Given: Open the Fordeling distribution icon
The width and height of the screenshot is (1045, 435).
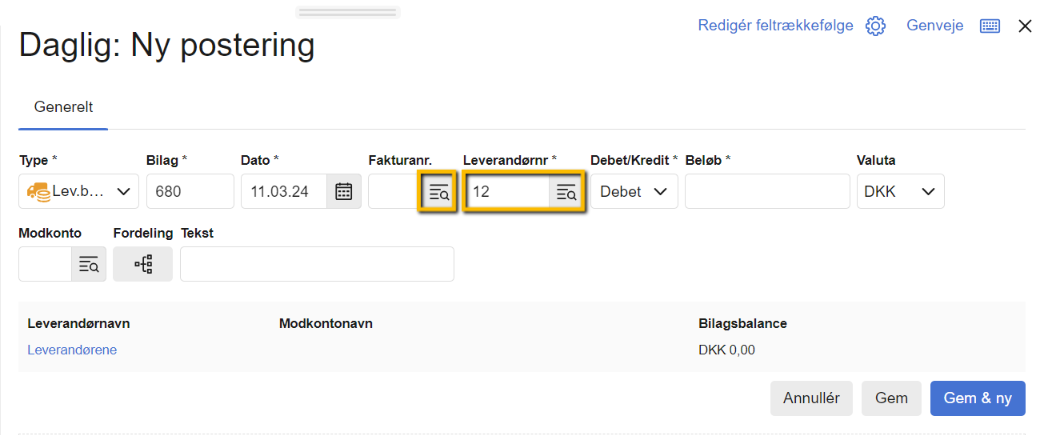Looking at the screenshot, I should click(x=142, y=264).
